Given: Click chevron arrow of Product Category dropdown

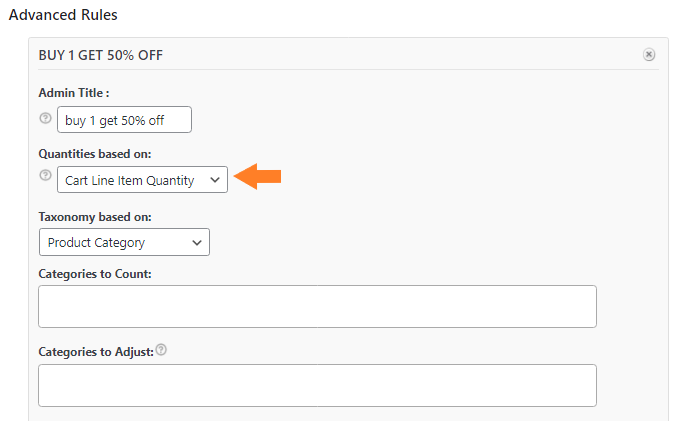Looking at the screenshot, I should pyautogui.click(x=197, y=242).
